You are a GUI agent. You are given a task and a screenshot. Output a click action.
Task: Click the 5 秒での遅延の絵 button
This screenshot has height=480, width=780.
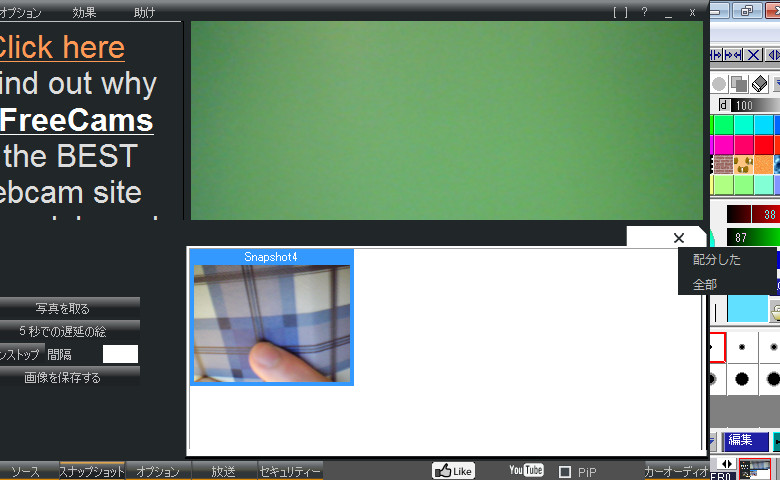tap(70, 331)
